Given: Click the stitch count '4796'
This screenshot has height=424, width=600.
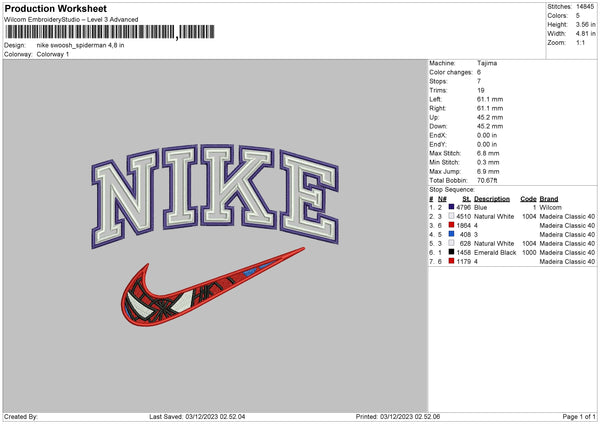Looking at the screenshot, I should point(463,207).
